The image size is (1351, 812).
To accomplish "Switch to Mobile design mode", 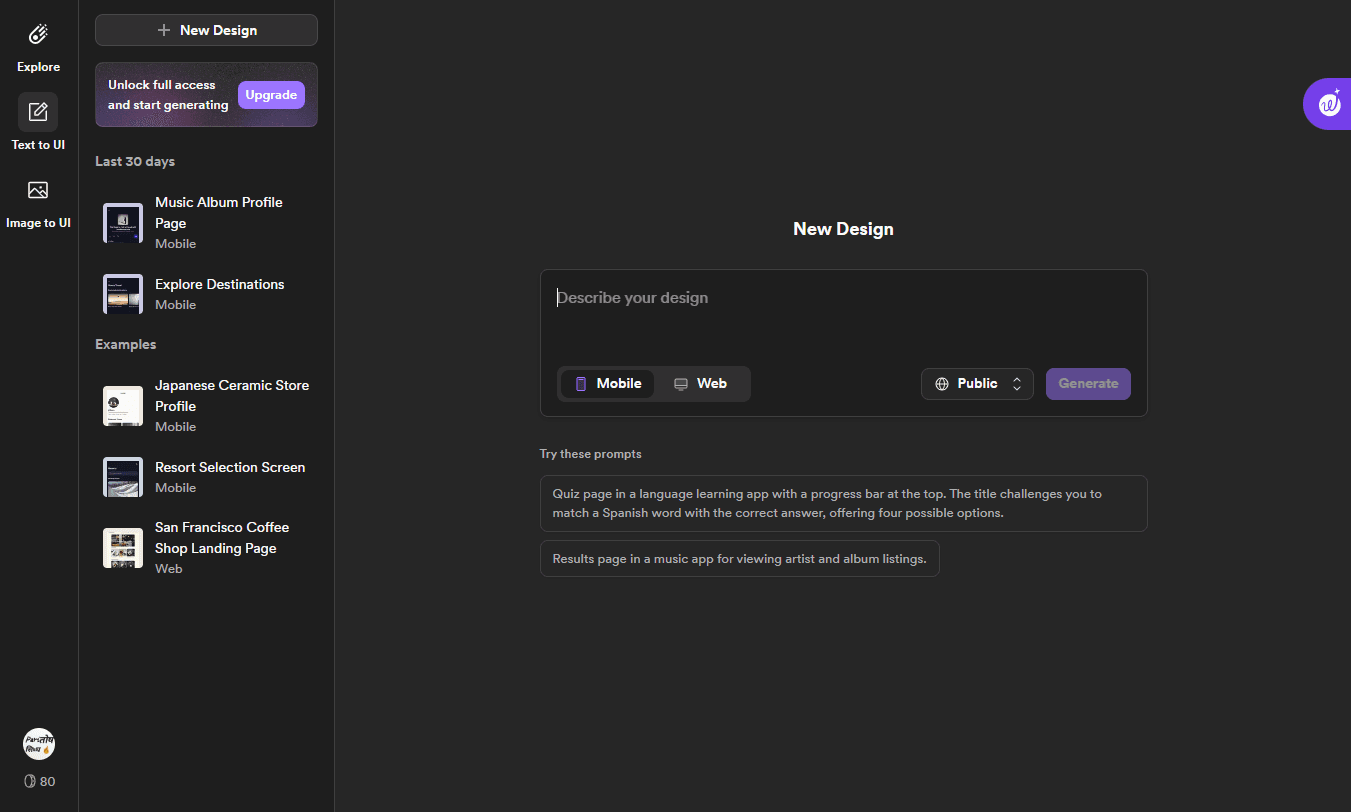I will [x=608, y=383].
